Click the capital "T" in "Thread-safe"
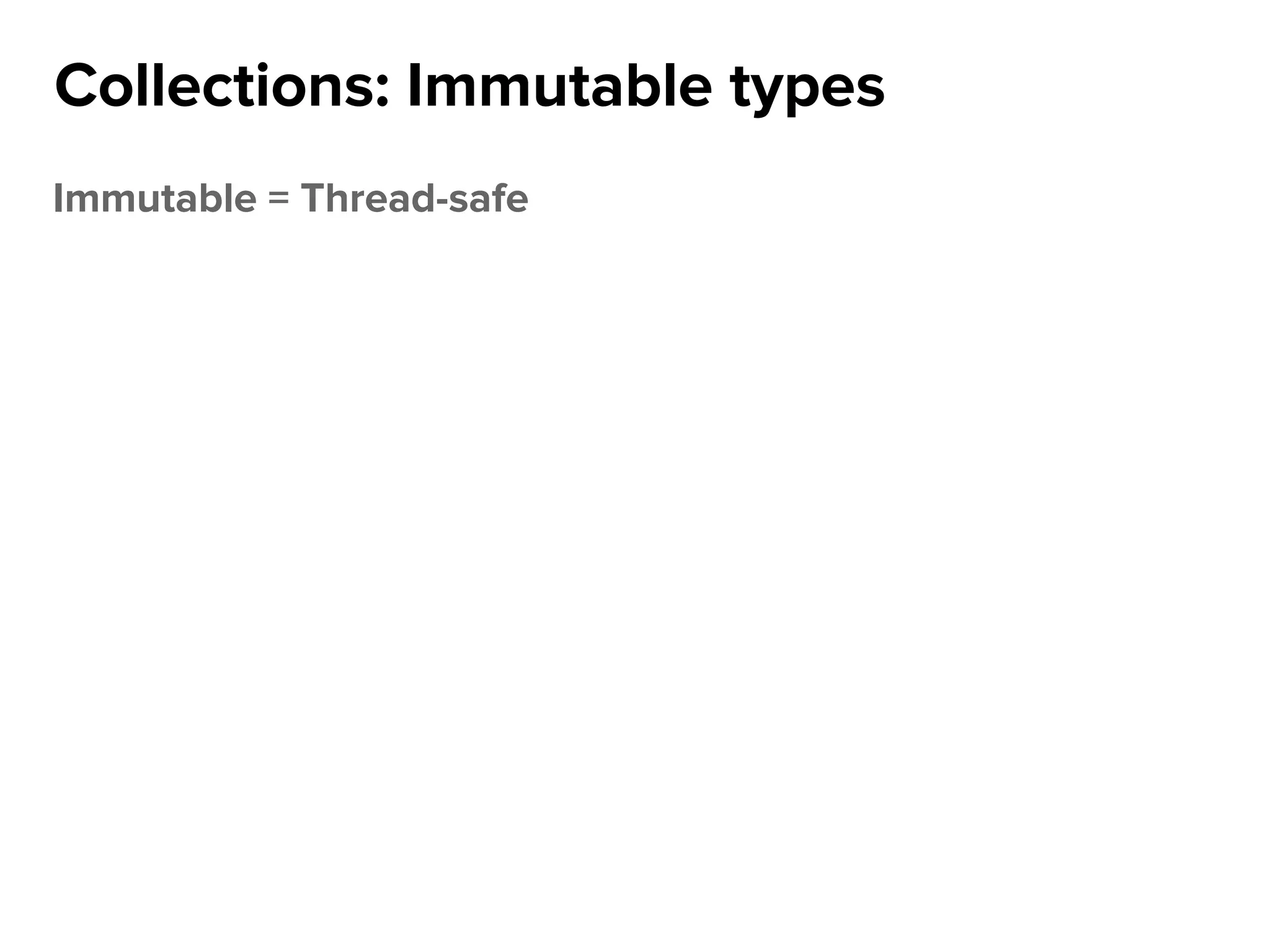Viewport: 1270px width, 952px height. (x=313, y=198)
